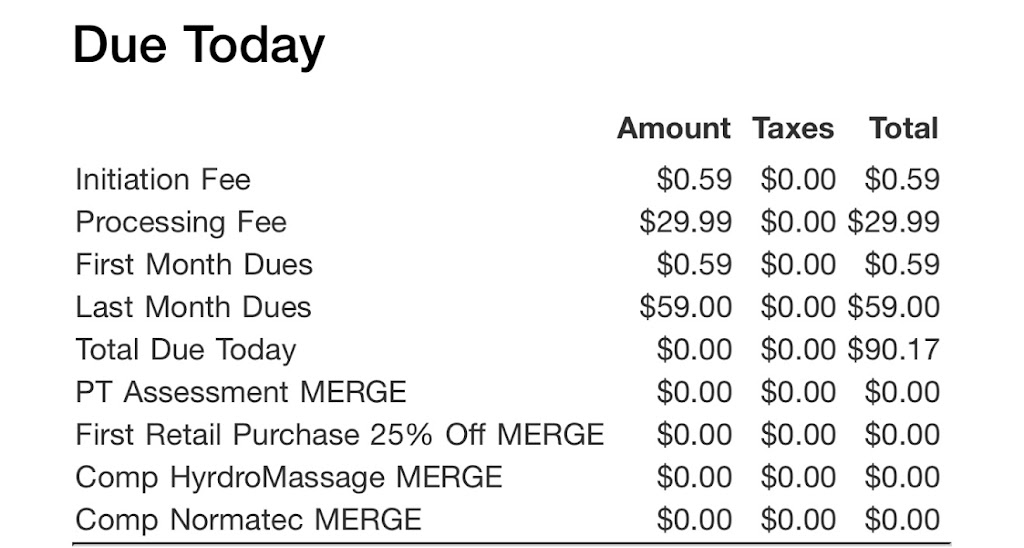Viewport: 1024px width, 548px height.
Task: Click the Due Today heading
Action: click(x=199, y=46)
